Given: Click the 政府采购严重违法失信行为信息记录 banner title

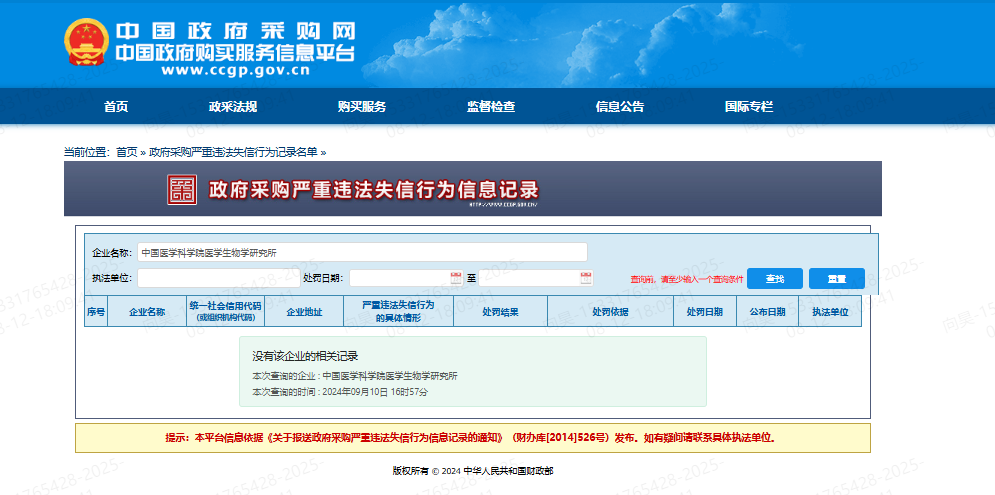Looking at the screenshot, I should pyautogui.click(x=374, y=190).
